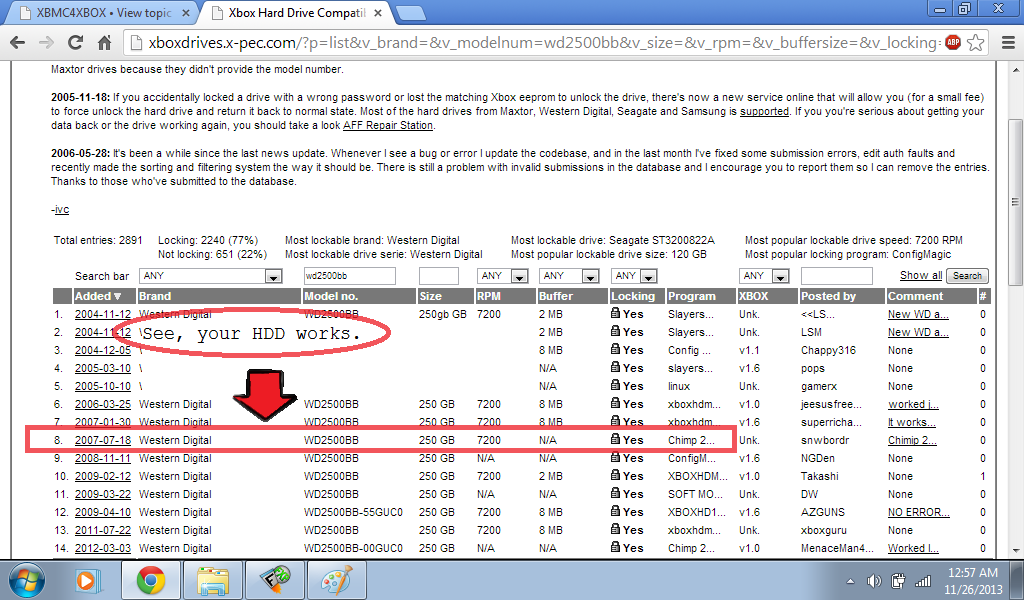Open FileZilla from the taskbar

point(274,580)
